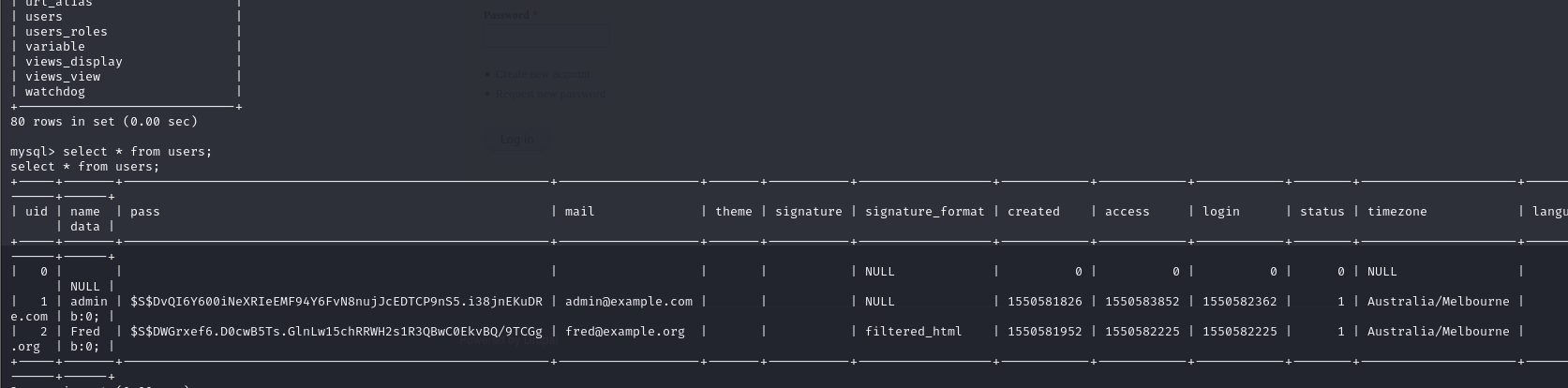Click Fred's password hash value
This screenshot has width=1568, height=388.
[x=336, y=332]
